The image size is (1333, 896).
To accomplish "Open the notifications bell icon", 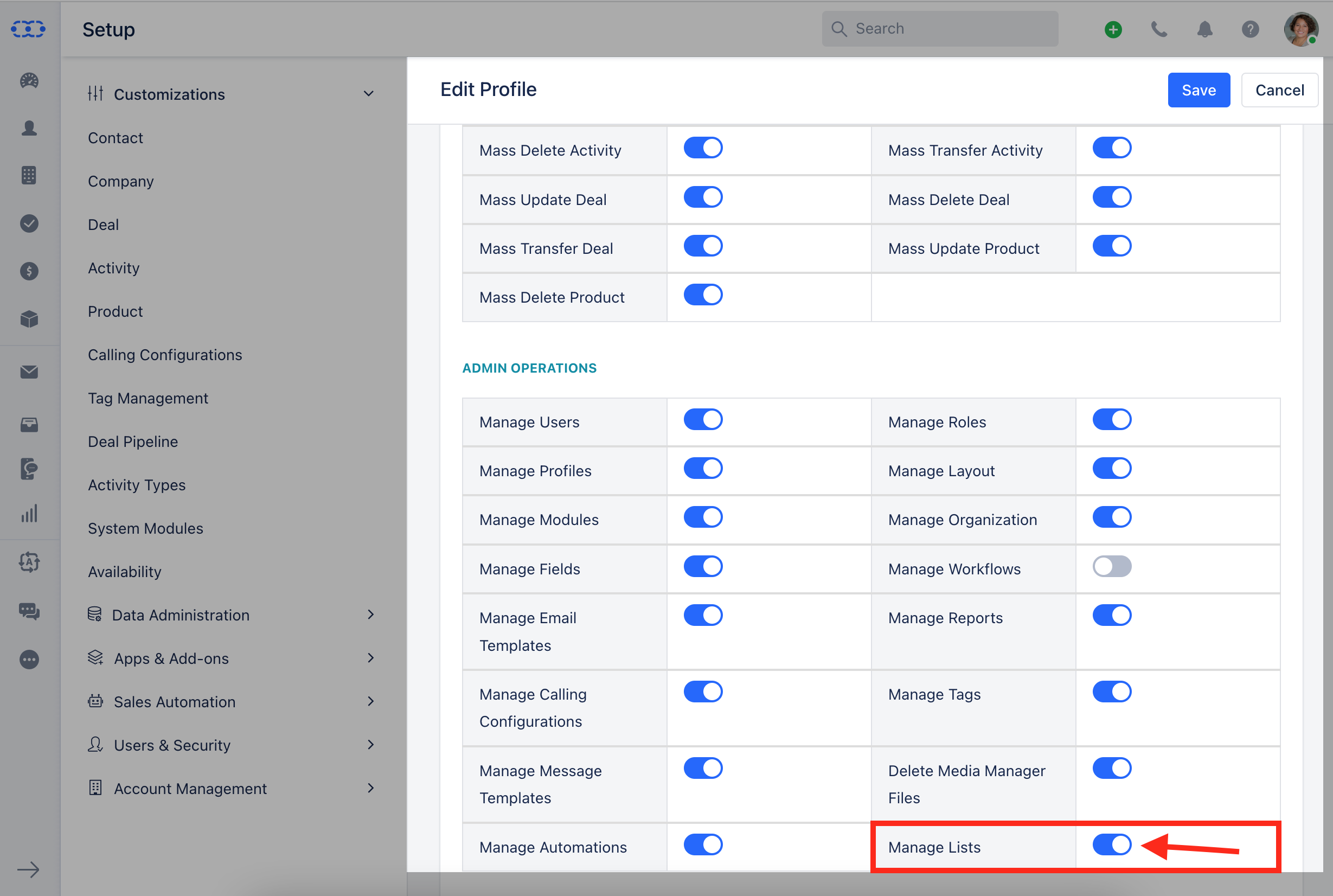I will [1204, 29].
